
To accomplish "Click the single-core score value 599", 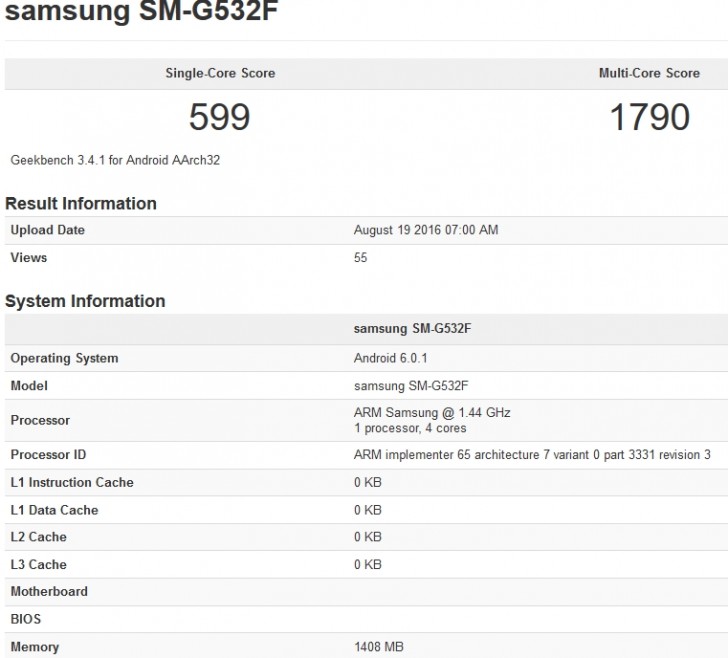I will click(x=220, y=117).
